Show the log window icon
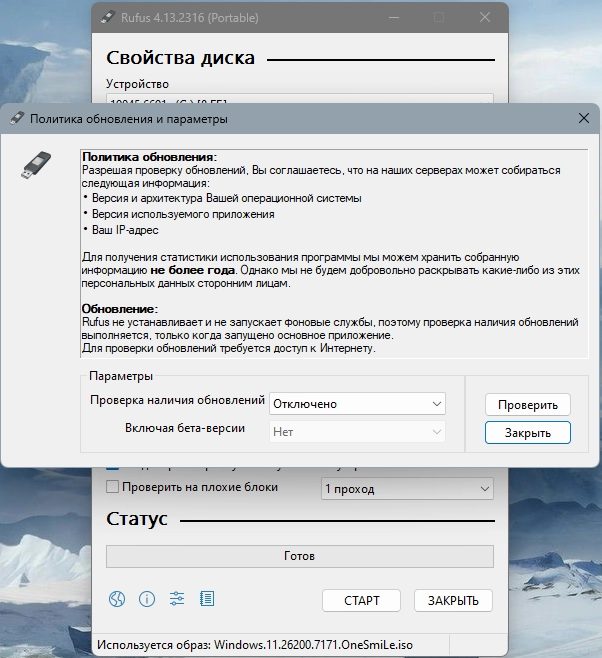The image size is (602, 658). pyautogui.click(x=207, y=599)
